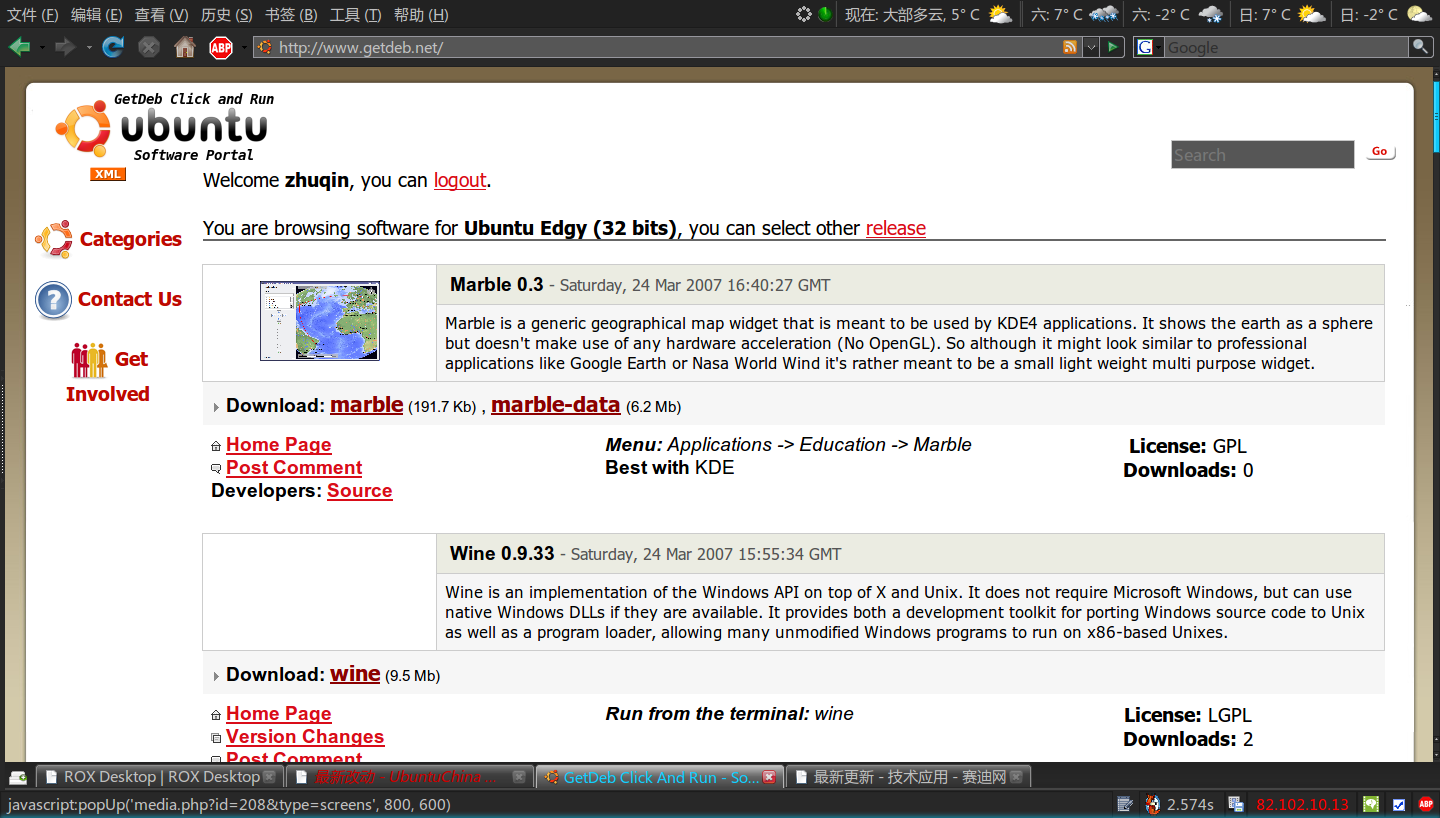Screen dimensions: 1440x818
Task: Click the new tab icon left of tab bar
Action: [18, 777]
